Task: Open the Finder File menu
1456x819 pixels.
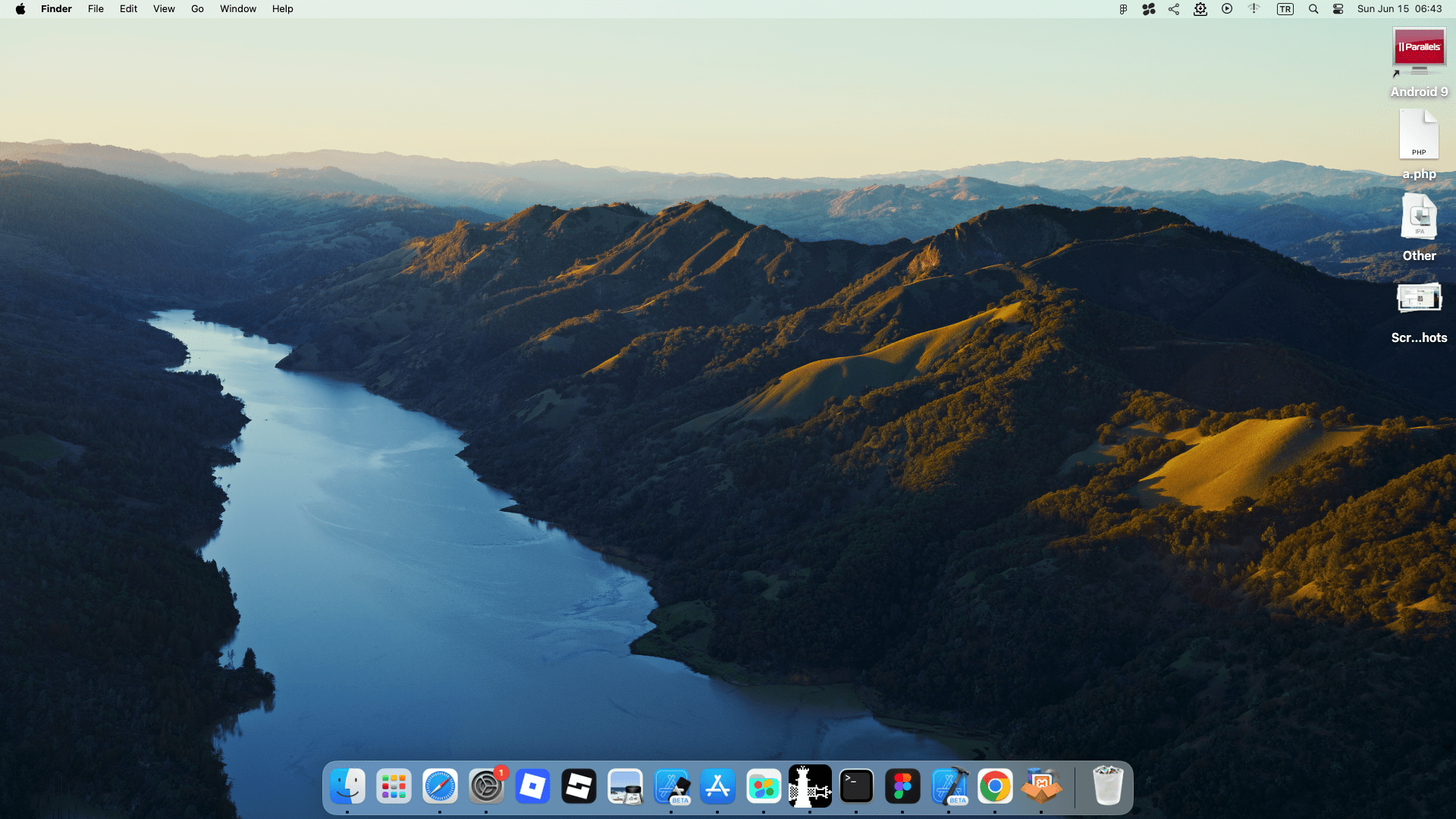Action: pyautogui.click(x=95, y=8)
